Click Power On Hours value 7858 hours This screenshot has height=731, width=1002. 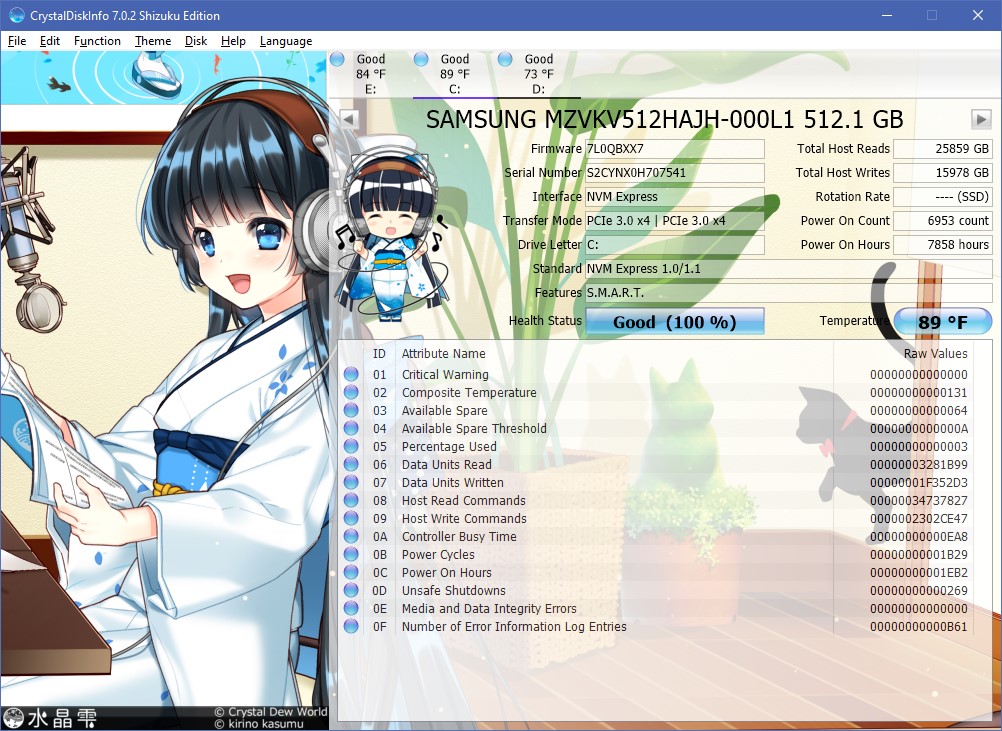(943, 245)
